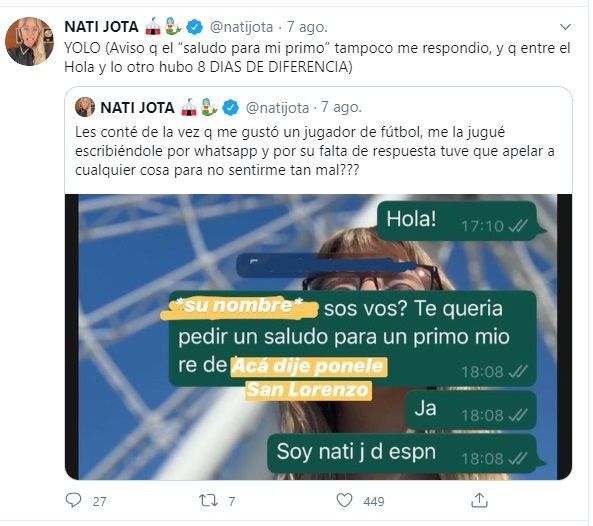Open the main NATI JOTA profile avatar

(x=29, y=41)
